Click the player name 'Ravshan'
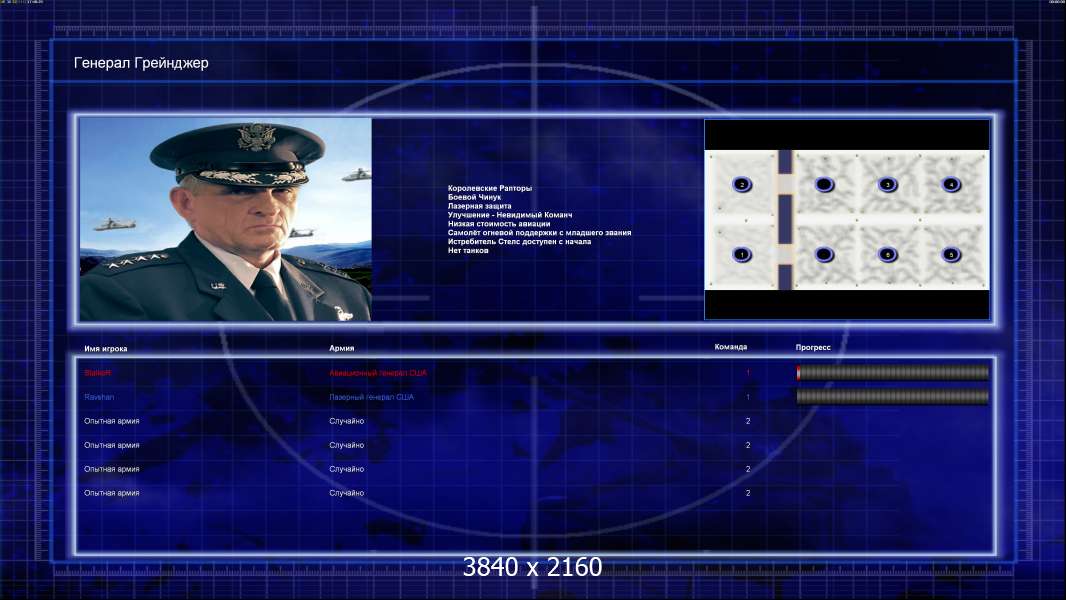Screen dimensions: 1066x600 point(99,397)
